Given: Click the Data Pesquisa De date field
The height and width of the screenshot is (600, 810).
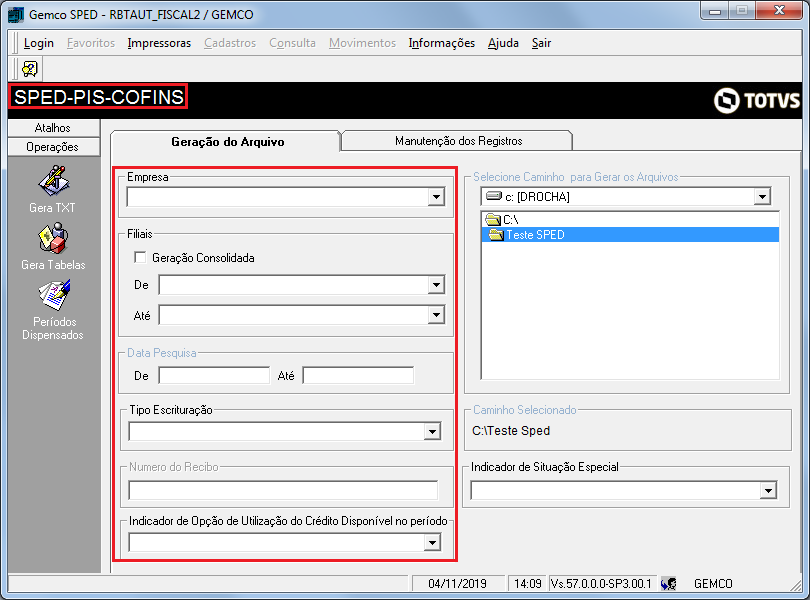Looking at the screenshot, I should [x=214, y=375].
